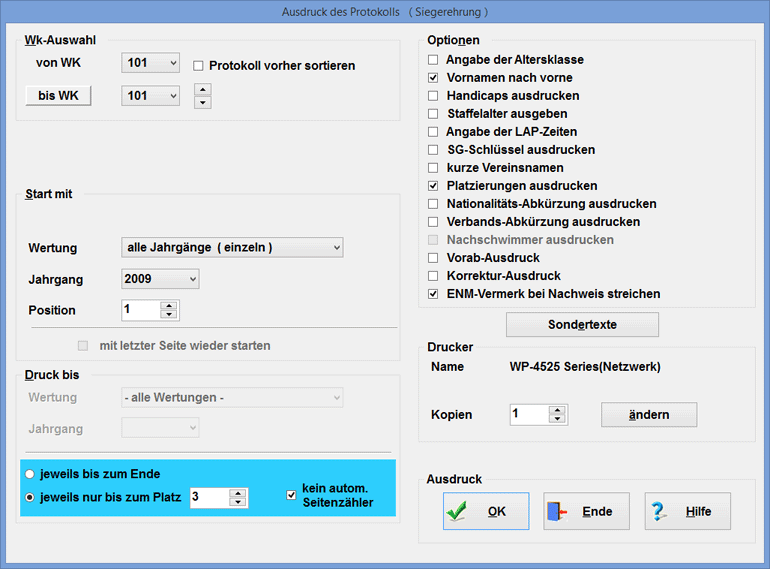Toggle 'Platzierungen ausdrucken' checkbox

pyautogui.click(x=433, y=186)
